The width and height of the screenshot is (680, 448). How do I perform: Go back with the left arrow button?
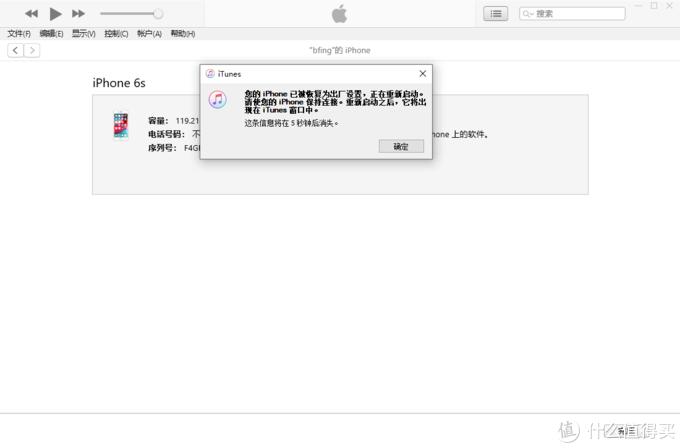(x=15, y=51)
